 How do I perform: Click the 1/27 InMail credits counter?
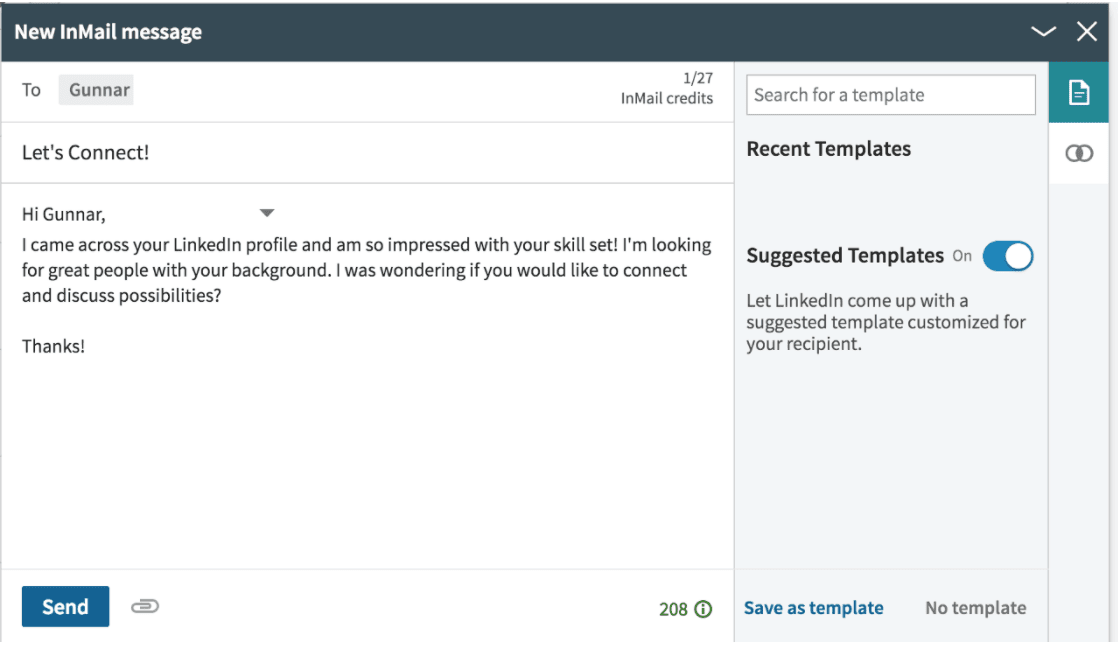(667, 88)
